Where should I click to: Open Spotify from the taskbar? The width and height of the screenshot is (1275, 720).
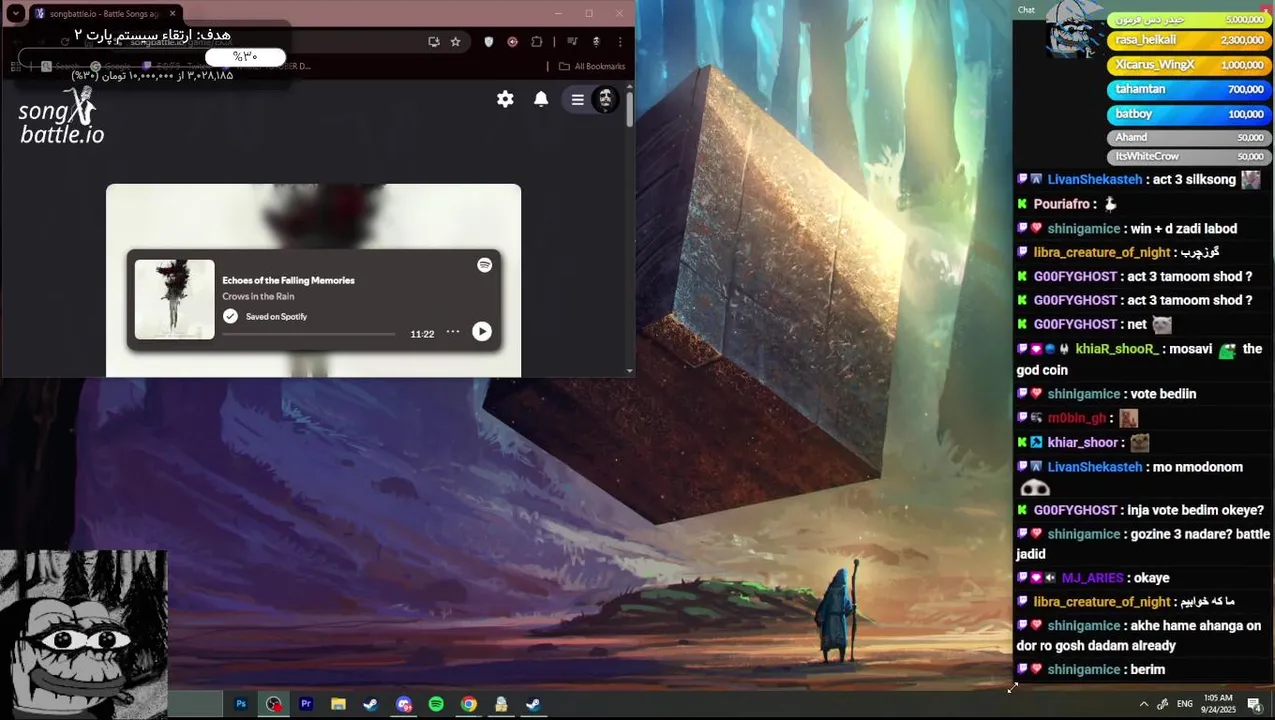436,704
